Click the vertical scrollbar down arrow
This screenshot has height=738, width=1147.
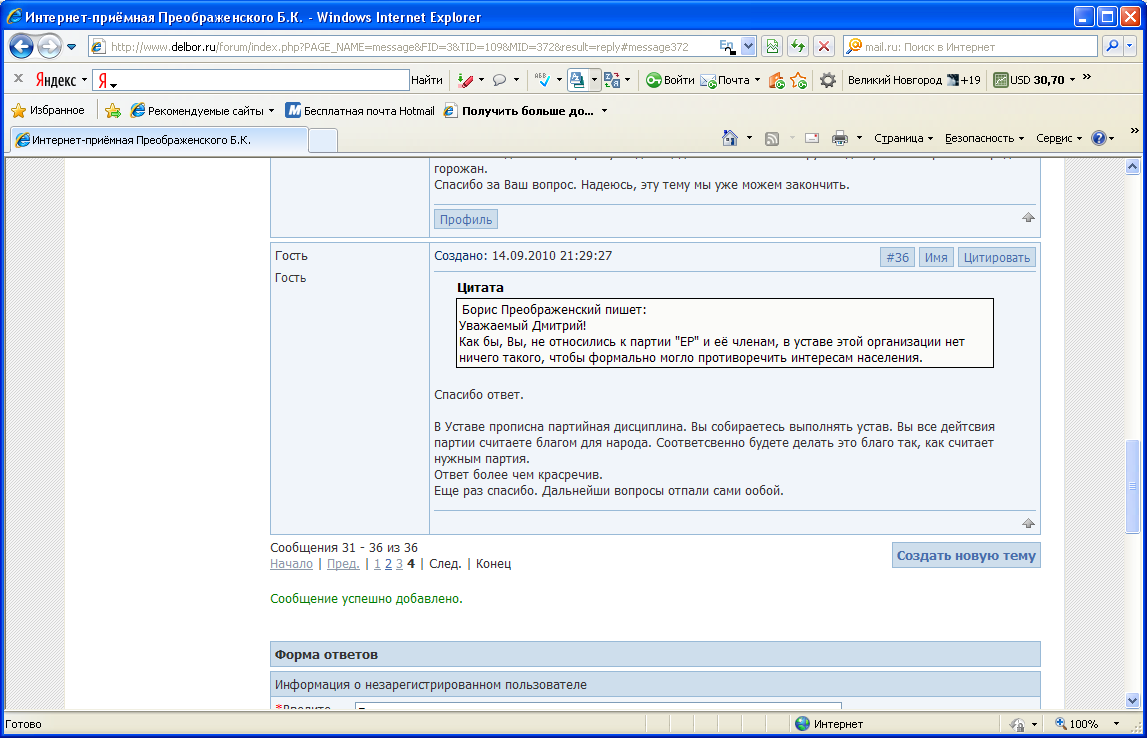[x=1132, y=700]
